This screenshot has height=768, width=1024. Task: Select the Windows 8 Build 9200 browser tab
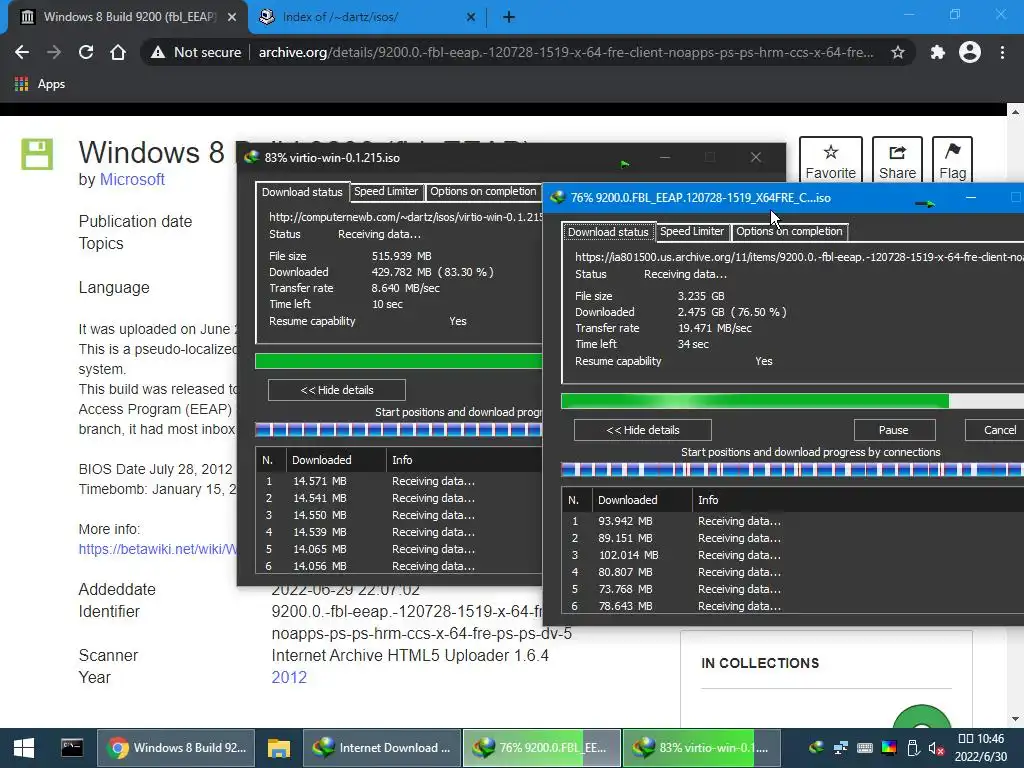129,17
